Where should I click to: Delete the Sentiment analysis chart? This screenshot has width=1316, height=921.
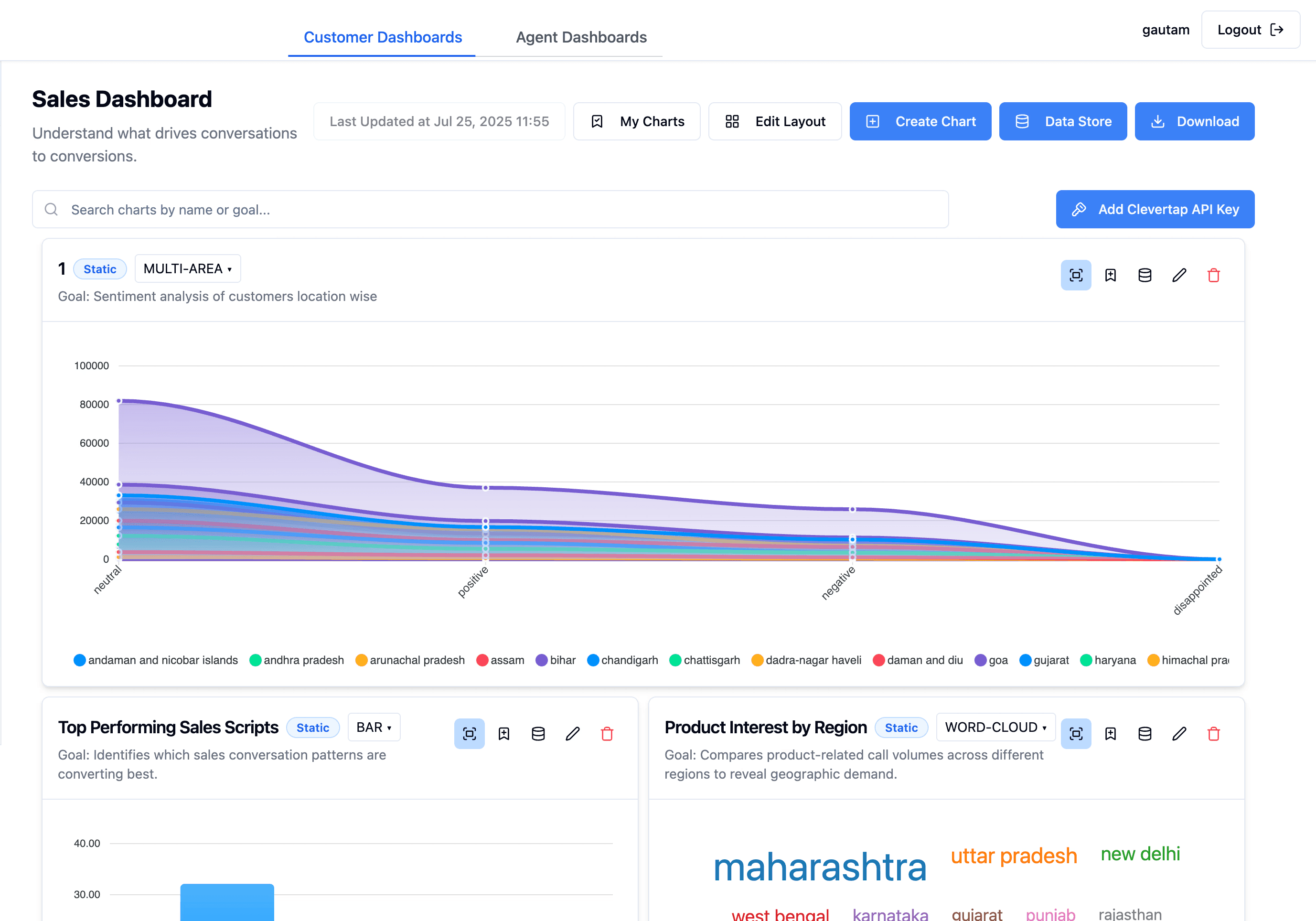[1213, 275]
